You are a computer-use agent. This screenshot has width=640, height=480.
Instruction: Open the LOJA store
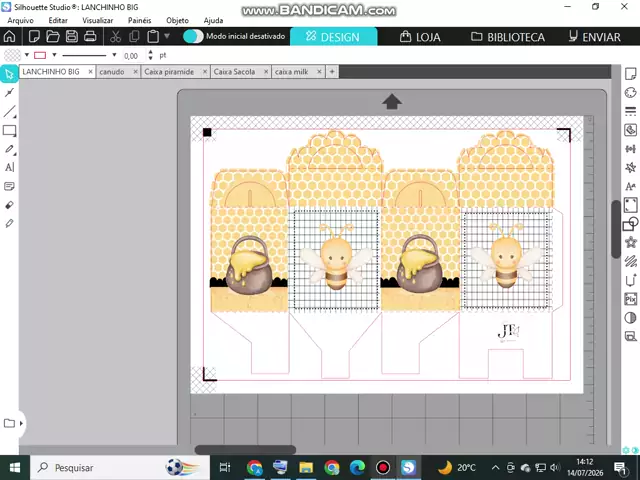(420, 37)
